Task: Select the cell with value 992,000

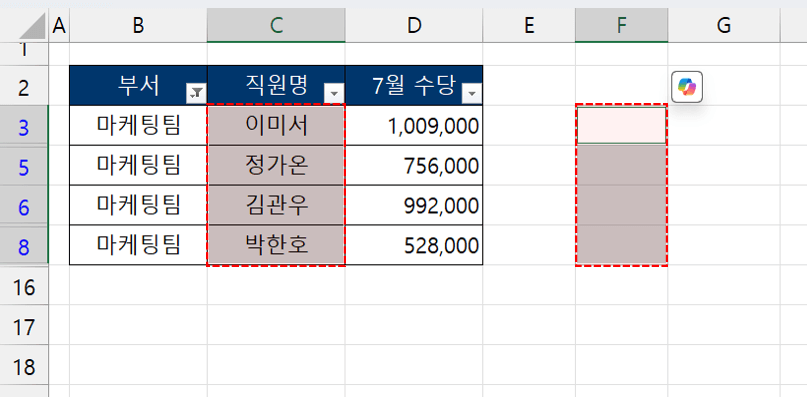Action: (x=414, y=205)
